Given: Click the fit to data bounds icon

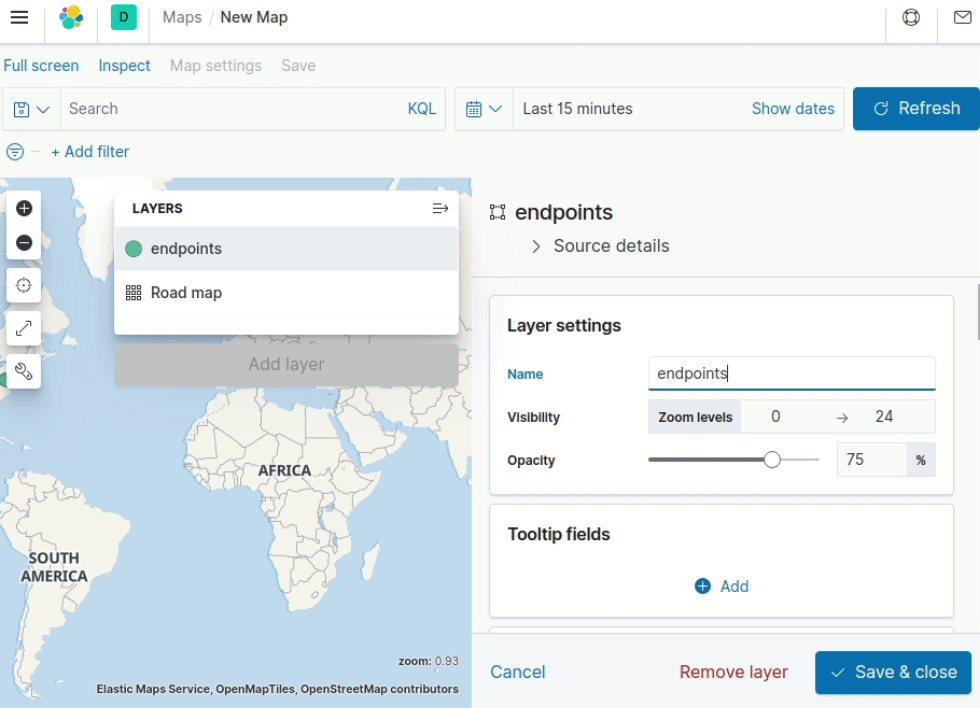Looking at the screenshot, I should pos(24,285).
